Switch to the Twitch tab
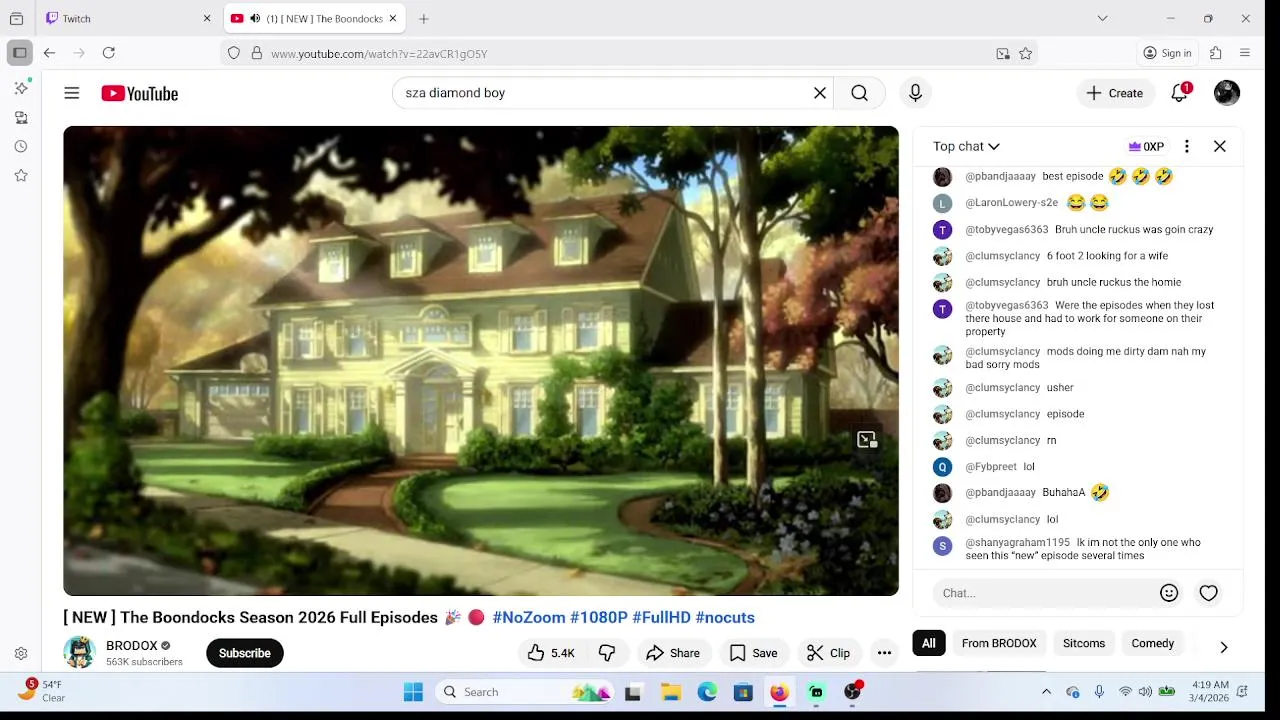 point(128,18)
